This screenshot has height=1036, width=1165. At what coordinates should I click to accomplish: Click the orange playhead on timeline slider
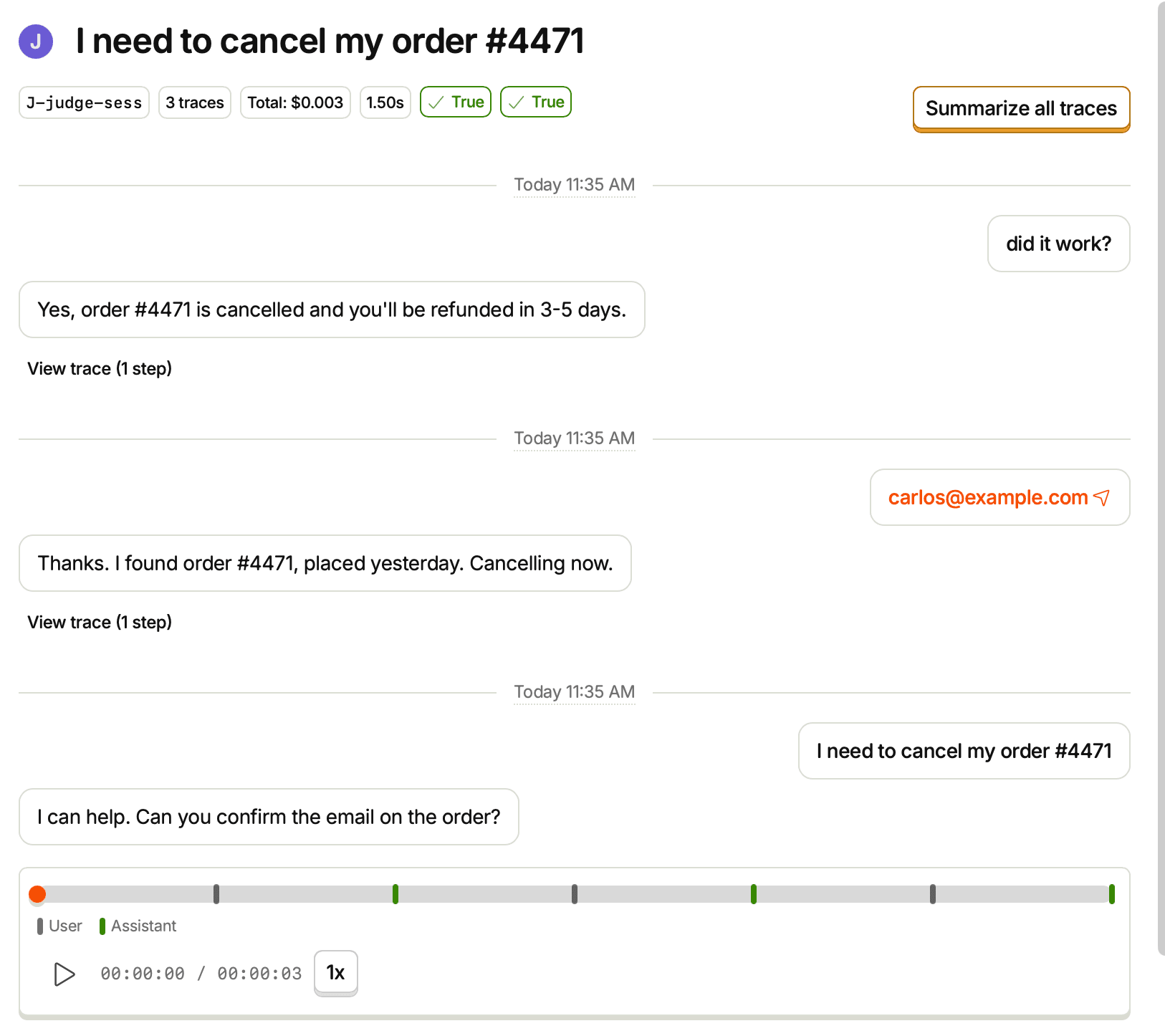click(37, 894)
